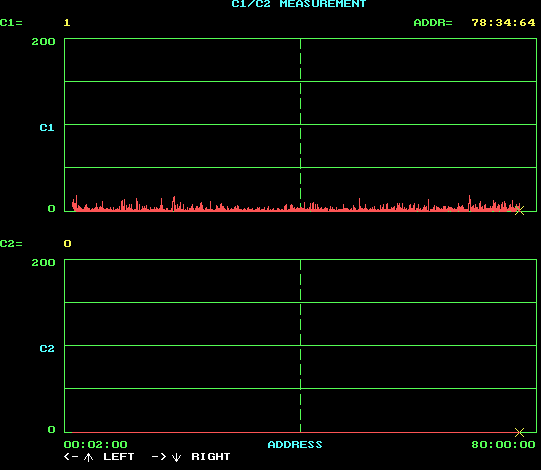This screenshot has height=470, width=541.
Task: Click the C2= value 0
Action: [67, 244]
